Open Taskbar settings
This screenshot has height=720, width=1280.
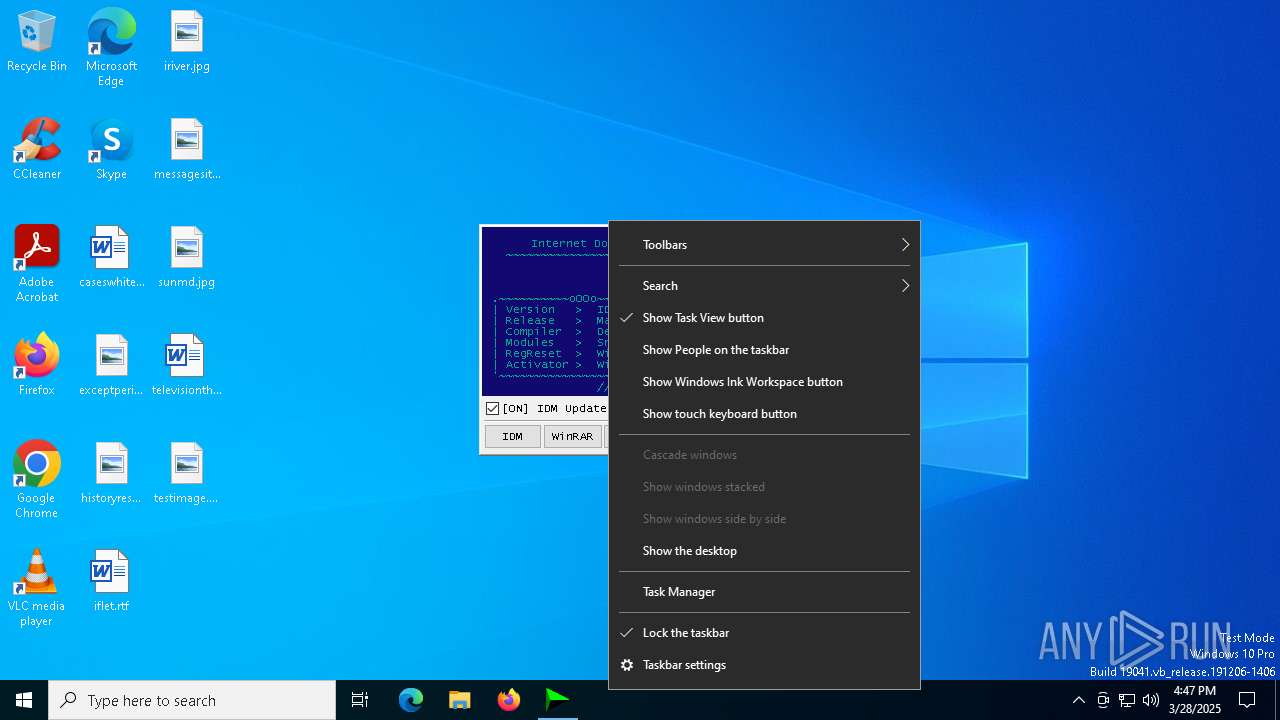(x=764, y=665)
